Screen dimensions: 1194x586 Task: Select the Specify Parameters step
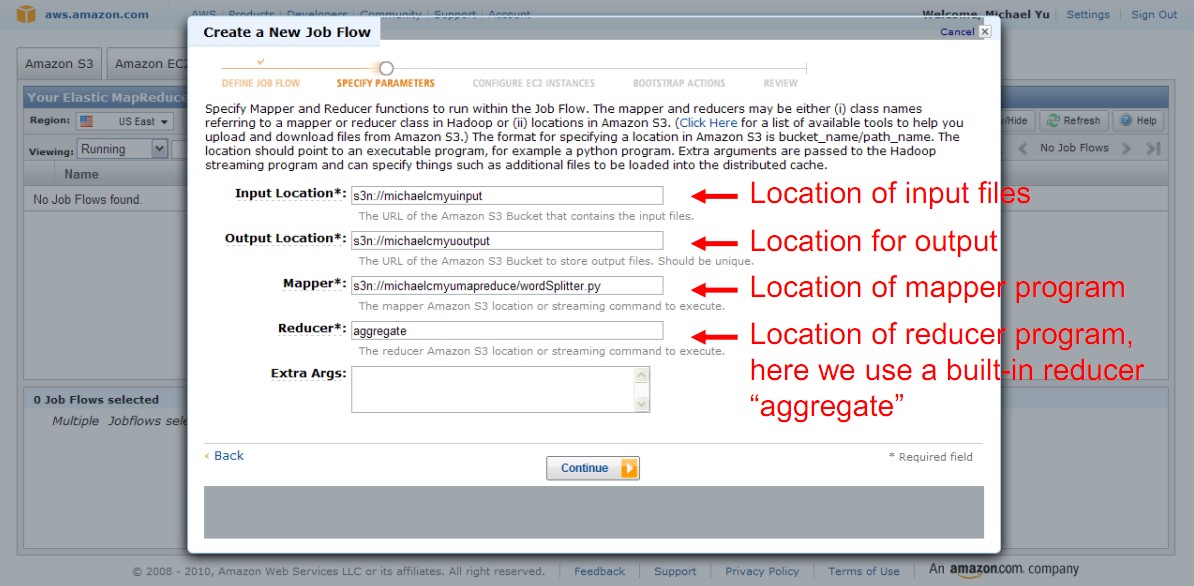coord(385,83)
